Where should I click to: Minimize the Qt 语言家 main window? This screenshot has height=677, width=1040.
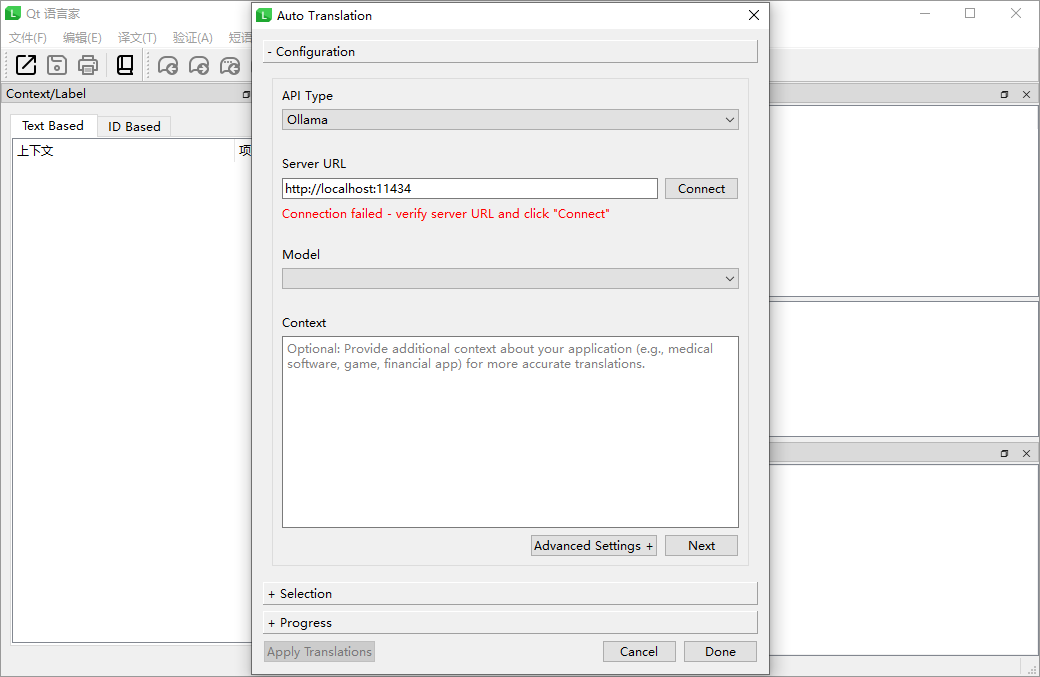click(x=925, y=13)
